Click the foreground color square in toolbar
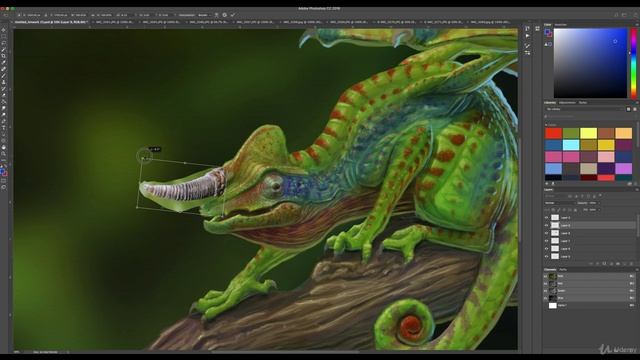The width and height of the screenshot is (640, 360). [2, 171]
